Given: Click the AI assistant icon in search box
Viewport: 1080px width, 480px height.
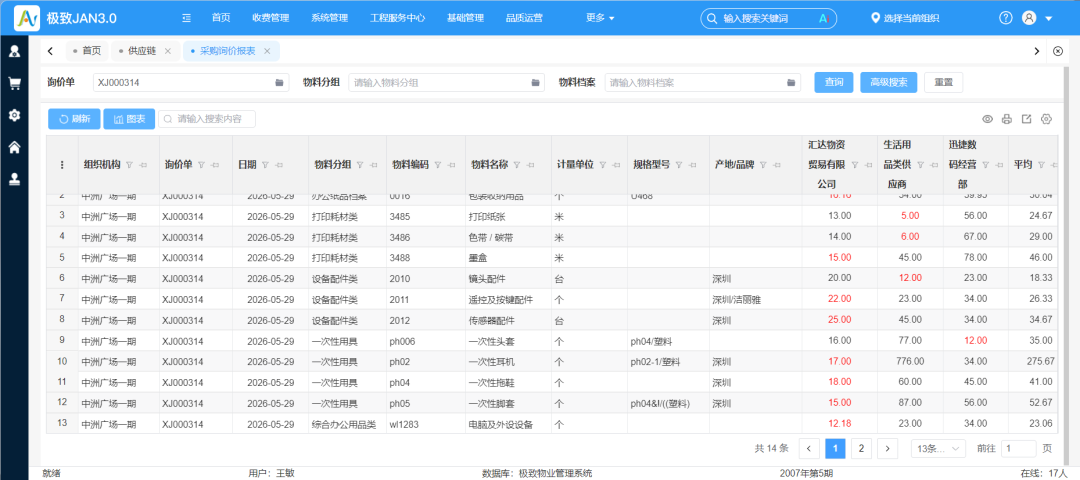Looking at the screenshot, I should 822,19.
